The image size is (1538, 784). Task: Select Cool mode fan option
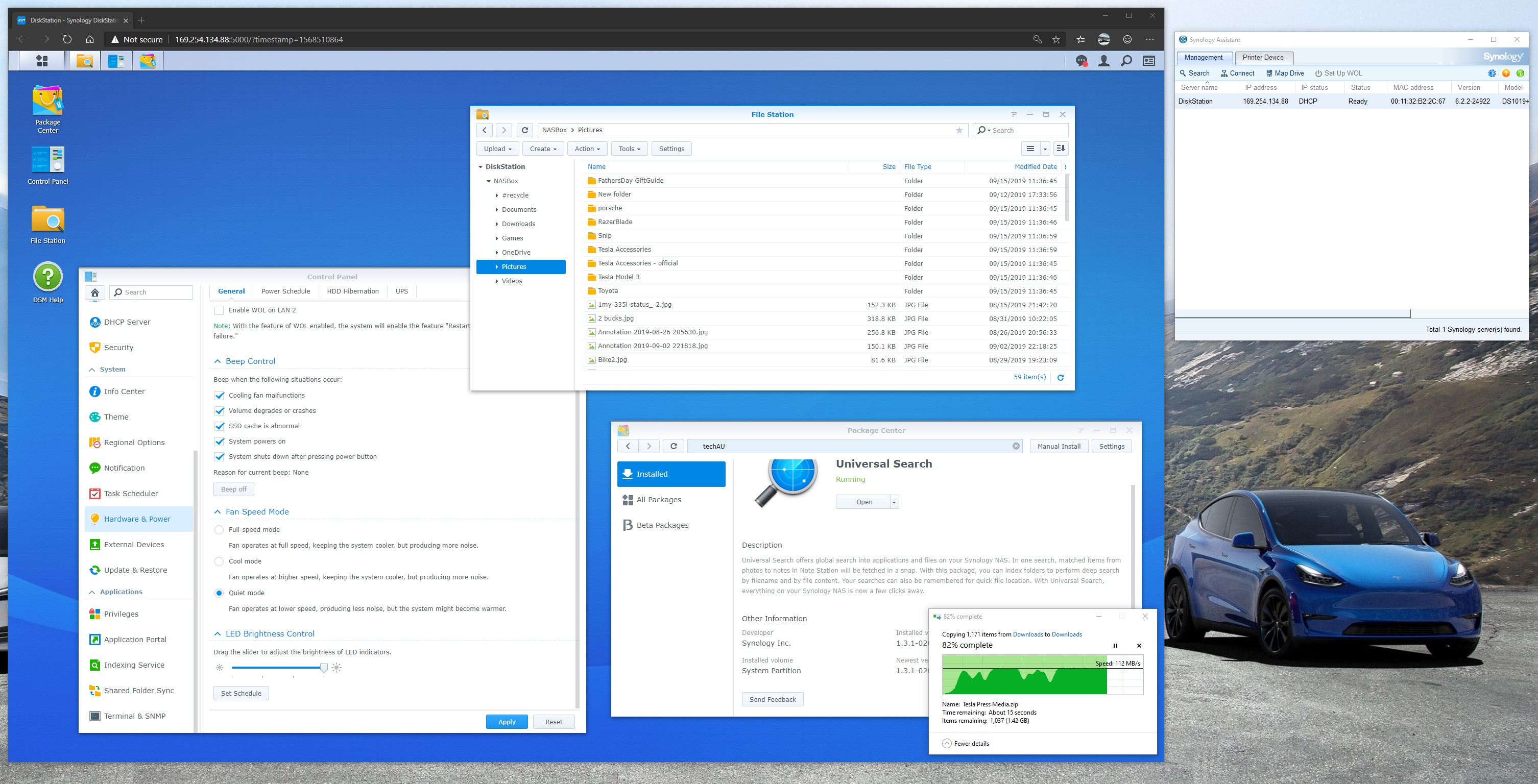click(x=219, y=561)
